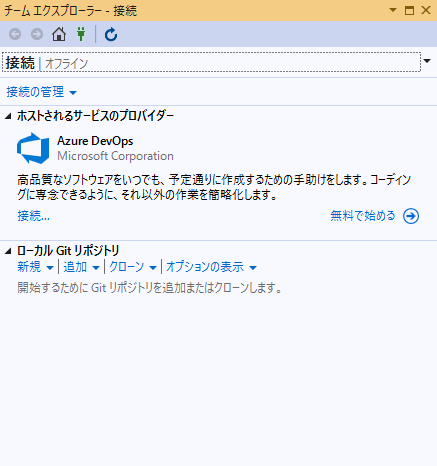The image size is (437, 466).
Task: Open the 接続 page header dropdown arrow
Action: click(427, 61)
